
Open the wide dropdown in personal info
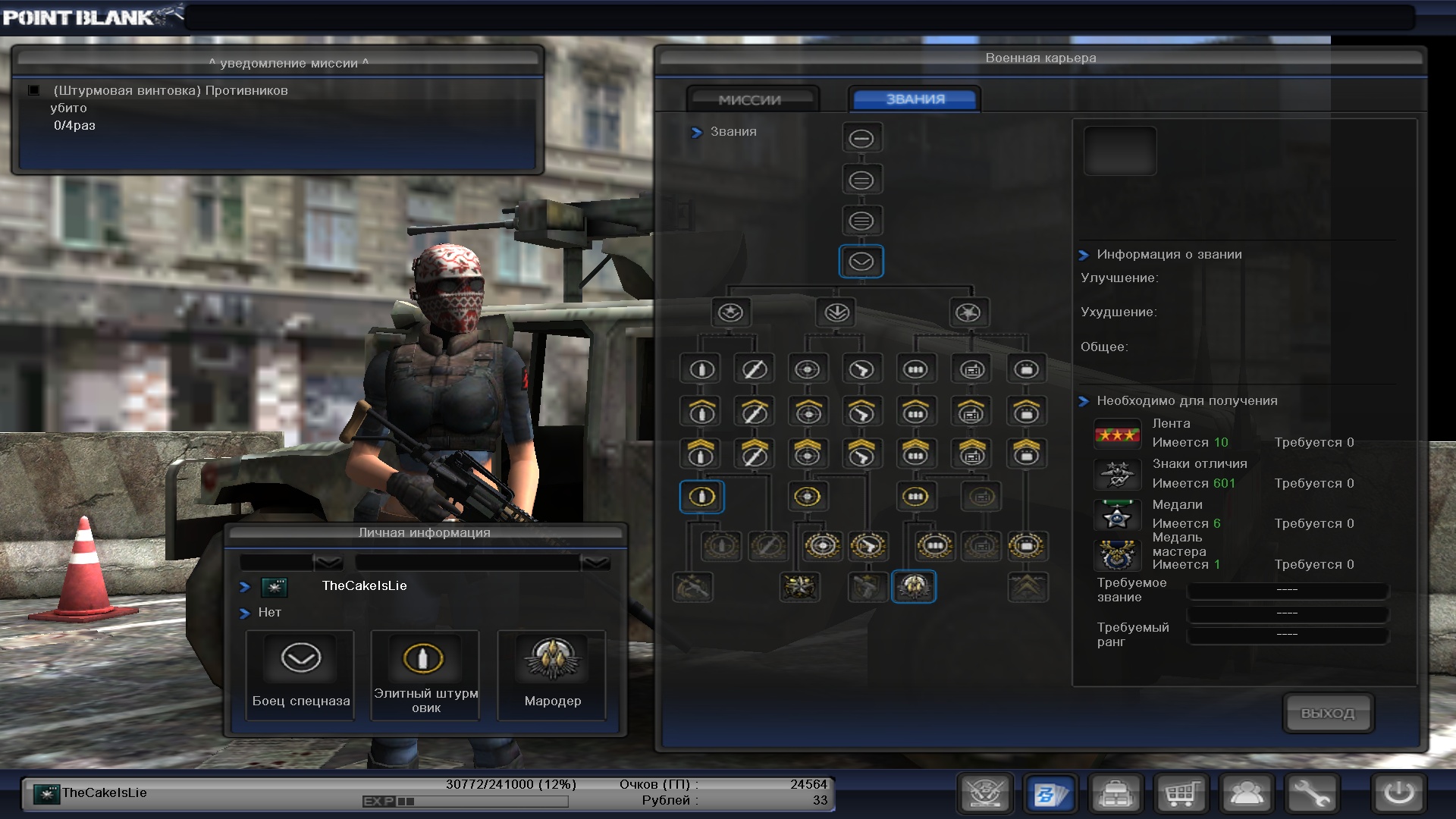click(x=595, y=563)
